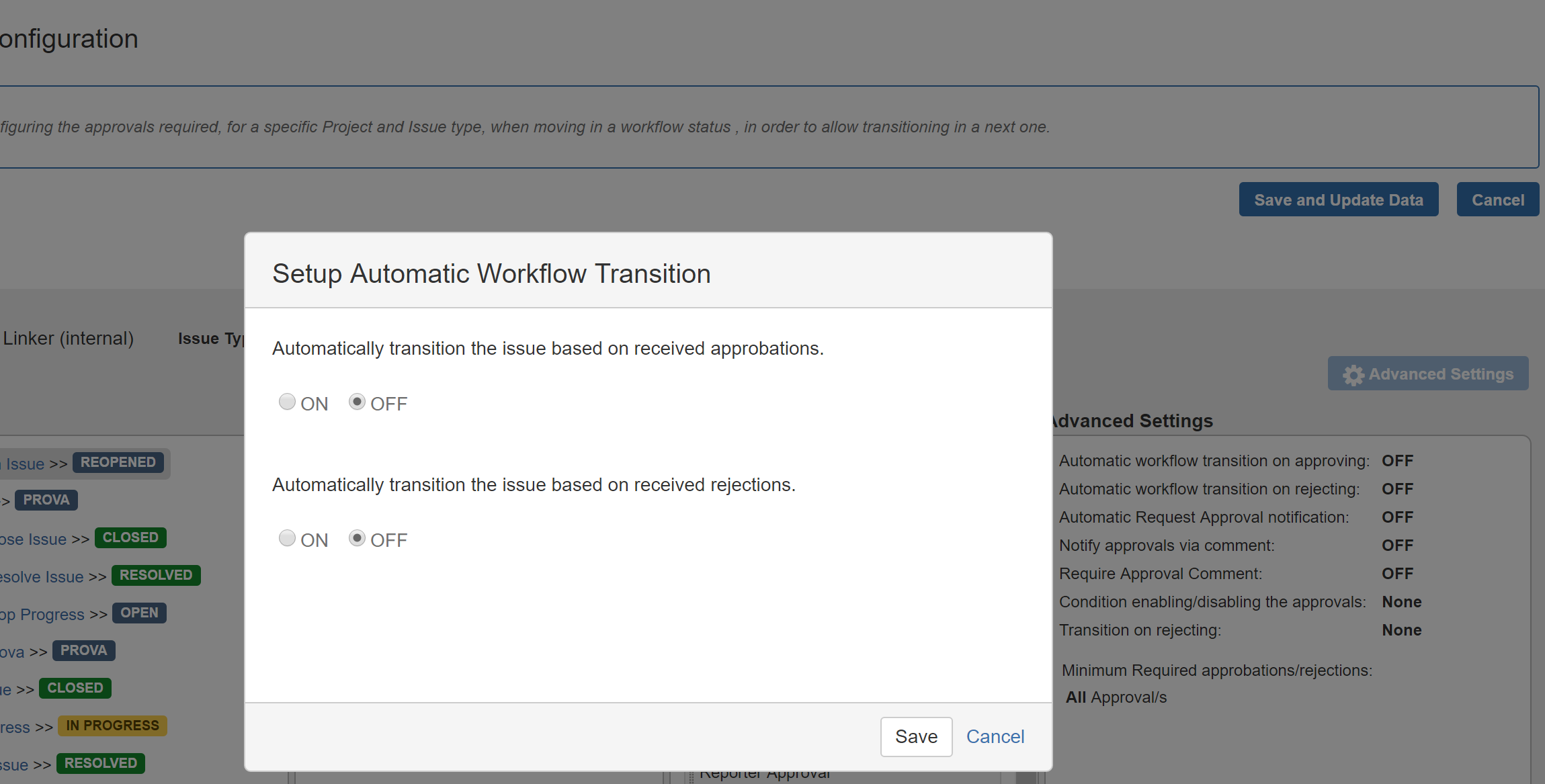
Task: Click the RESOLVED badge beside Resolve Issue
Action: [156, 575]
